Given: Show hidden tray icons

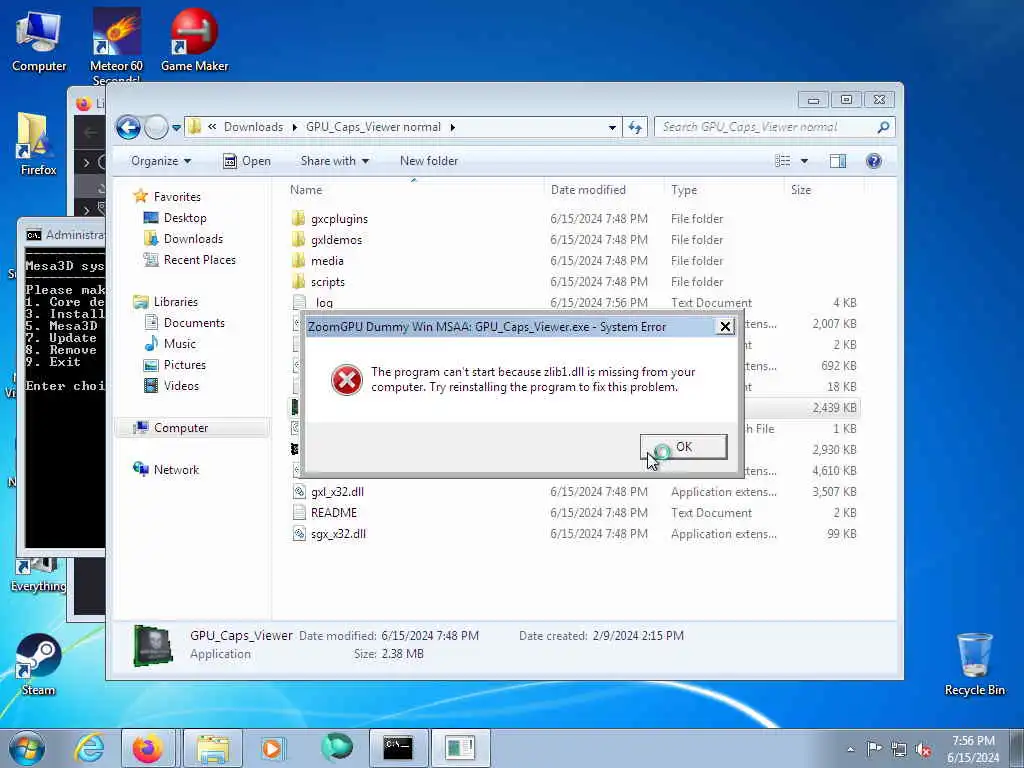Looking at the screenshot, I should pyautogui.click(x=850, y=749).
